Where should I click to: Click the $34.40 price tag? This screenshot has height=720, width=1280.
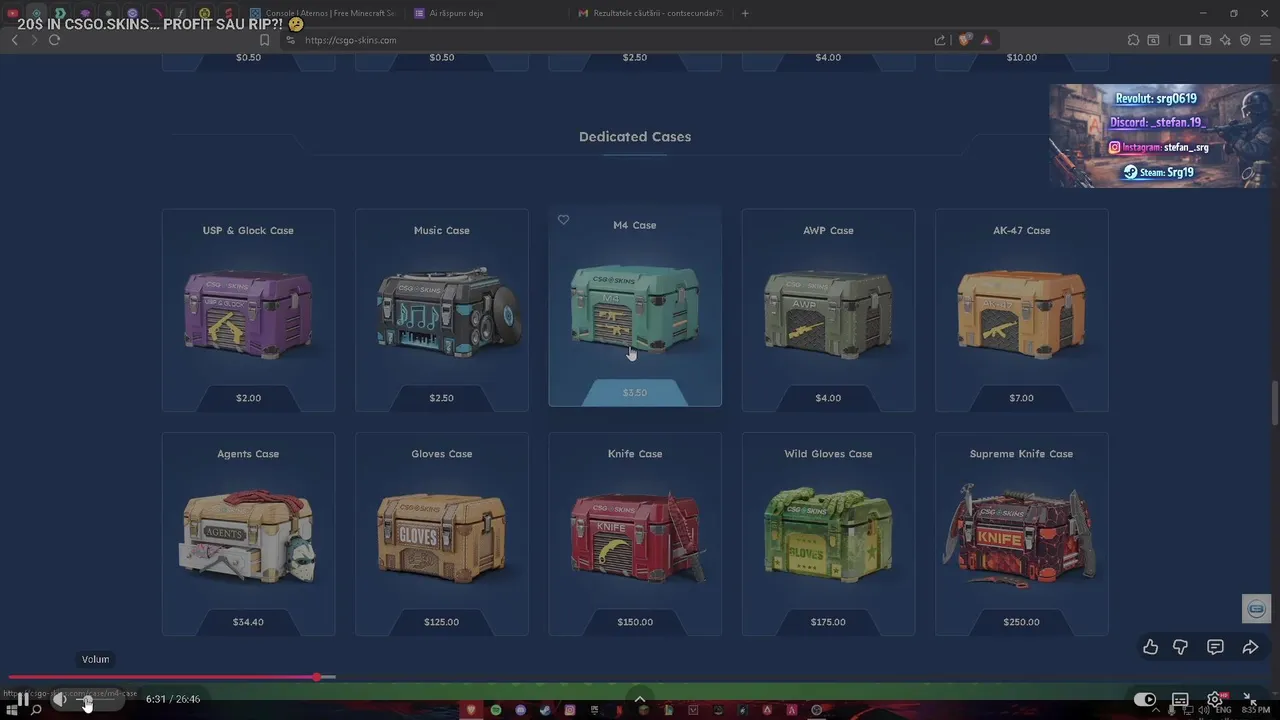248,622
